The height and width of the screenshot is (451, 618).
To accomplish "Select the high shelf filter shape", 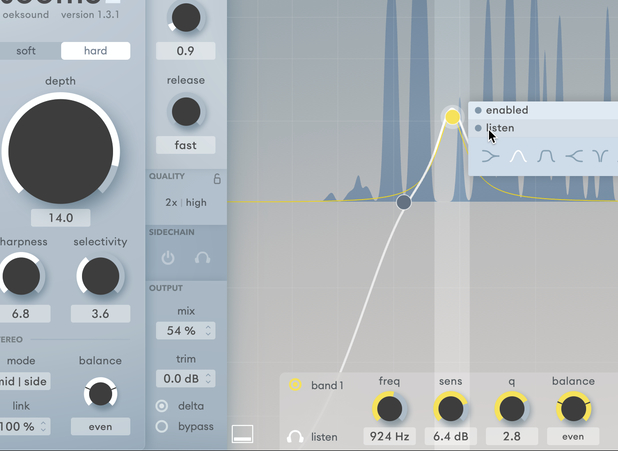I will coord(574,156).
